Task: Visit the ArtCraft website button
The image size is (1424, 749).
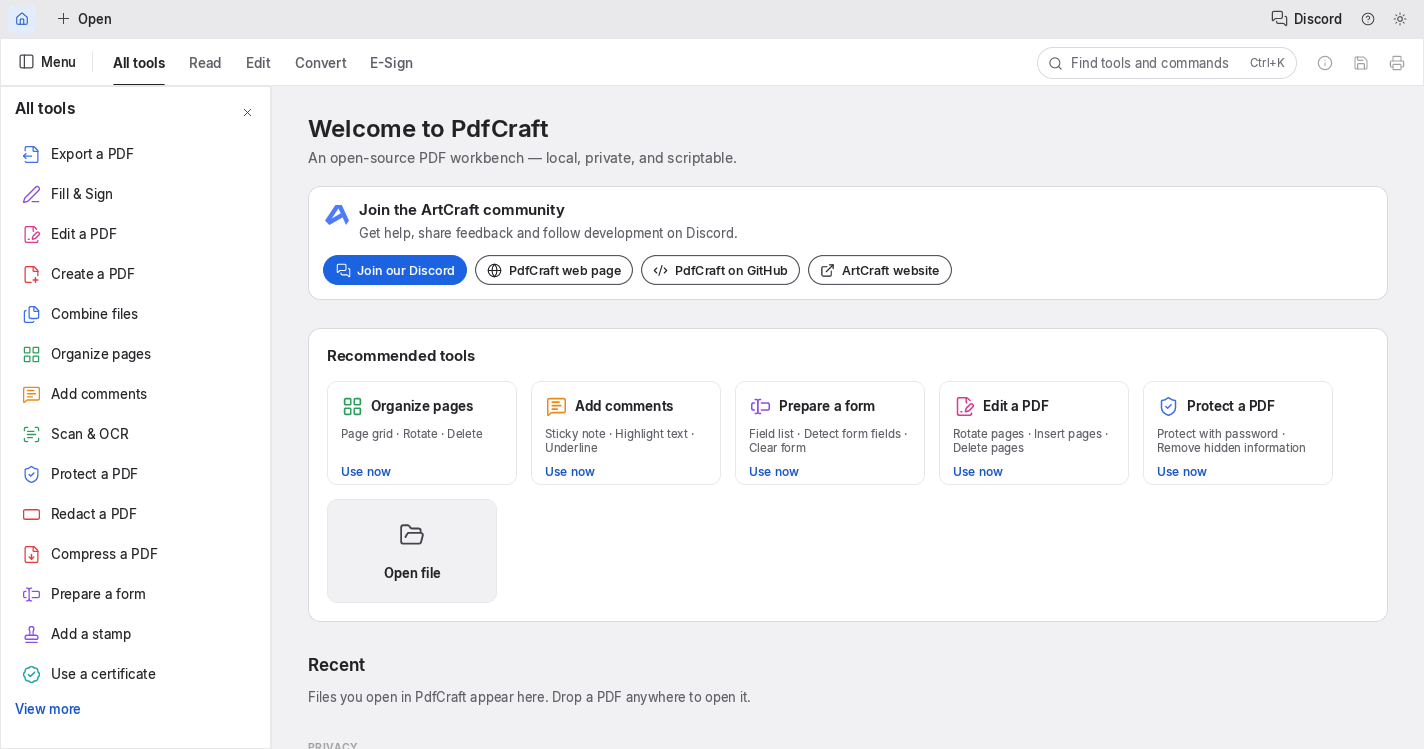Action: click(880, 270)
